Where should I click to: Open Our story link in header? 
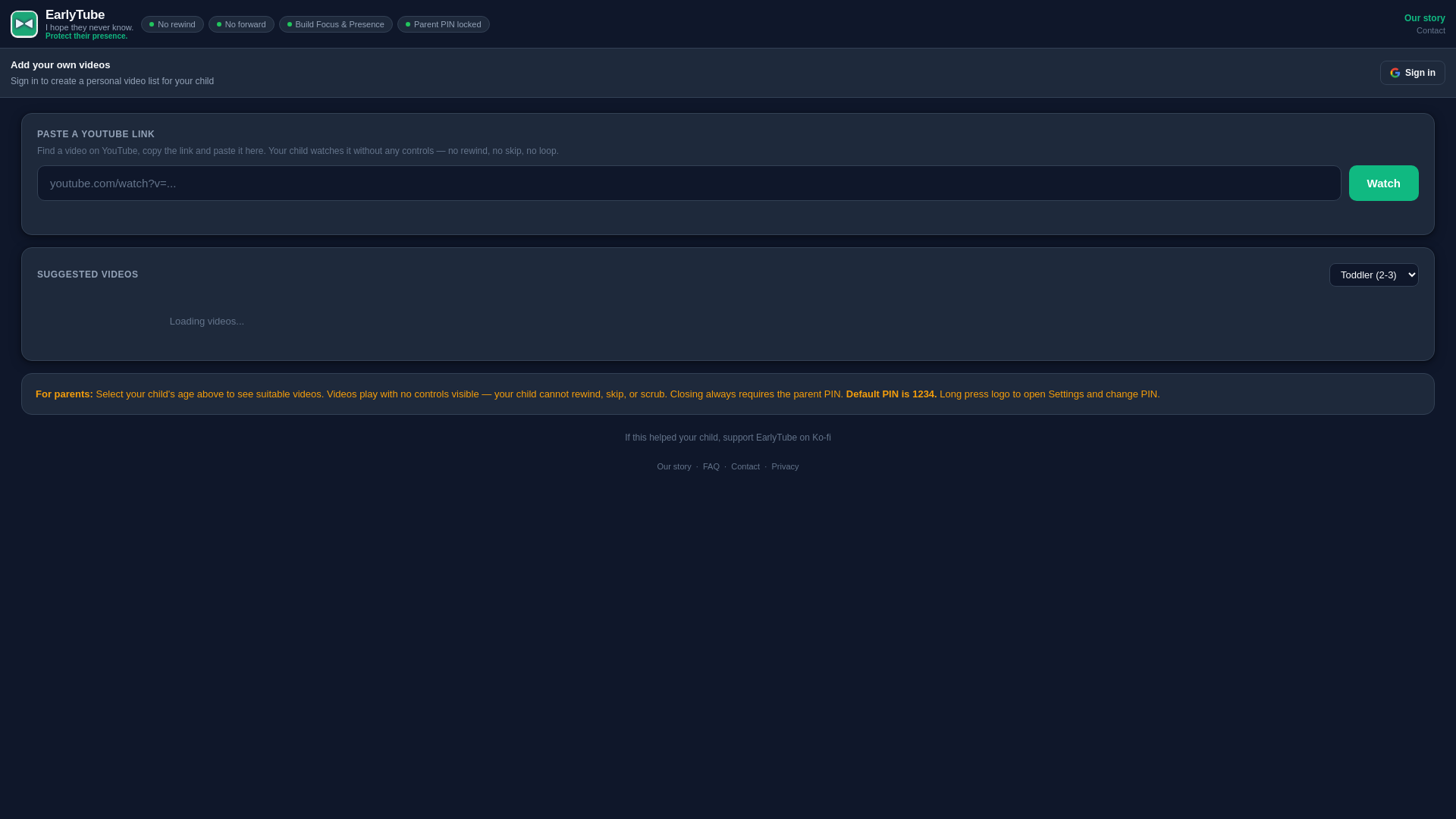point(1424,18)
